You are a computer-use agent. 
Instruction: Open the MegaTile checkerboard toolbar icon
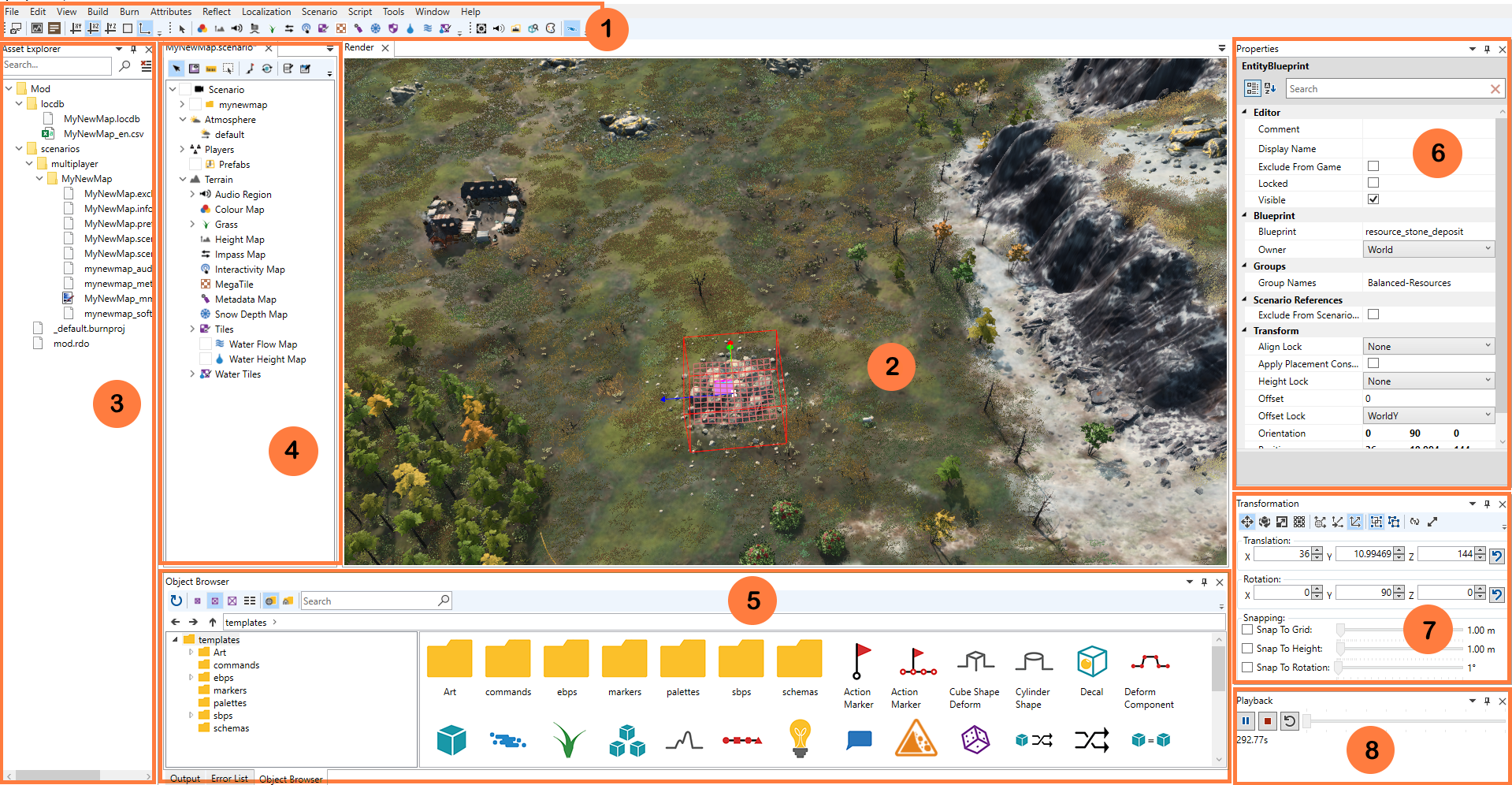[341, 28]
